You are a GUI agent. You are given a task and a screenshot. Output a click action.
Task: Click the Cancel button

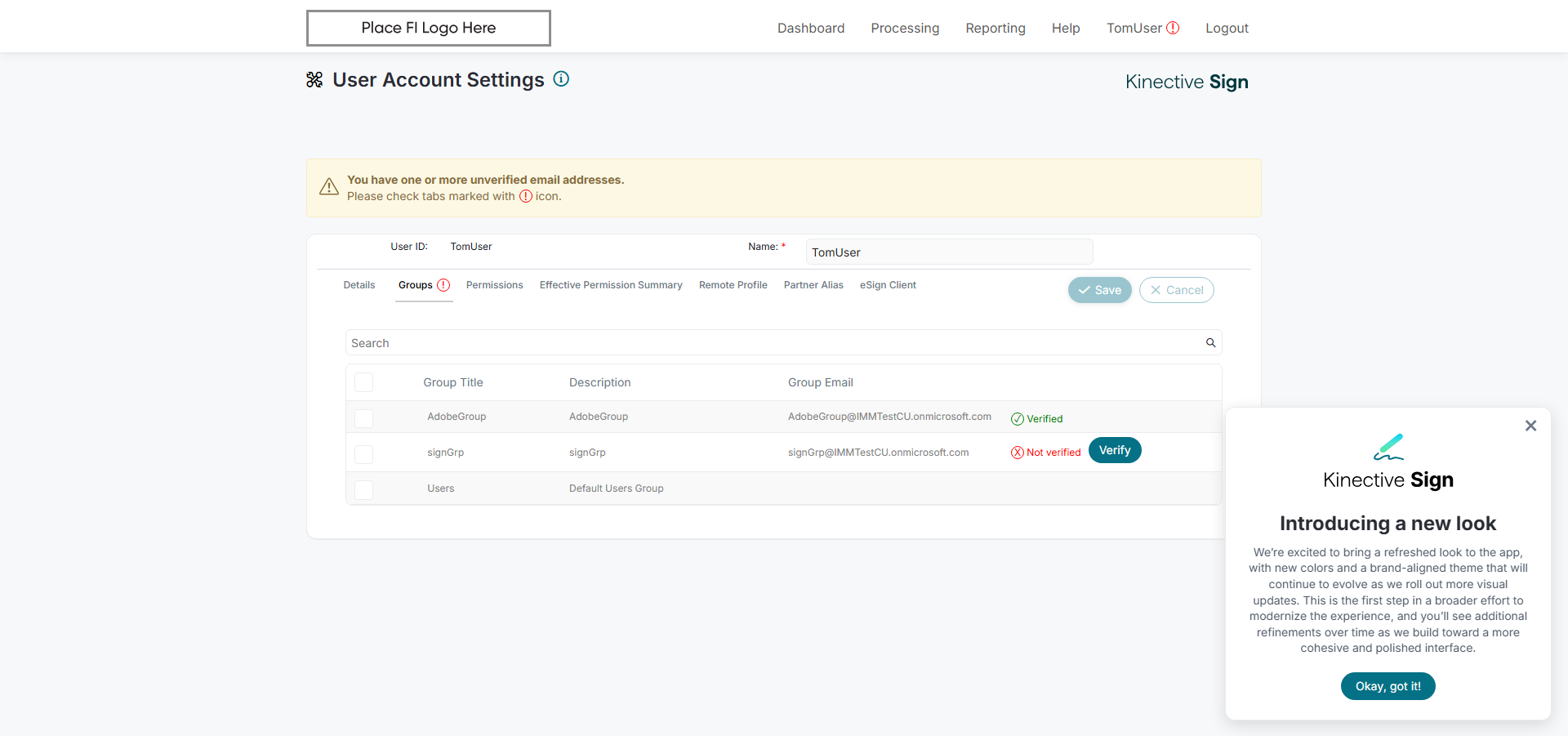(1177, 290)
